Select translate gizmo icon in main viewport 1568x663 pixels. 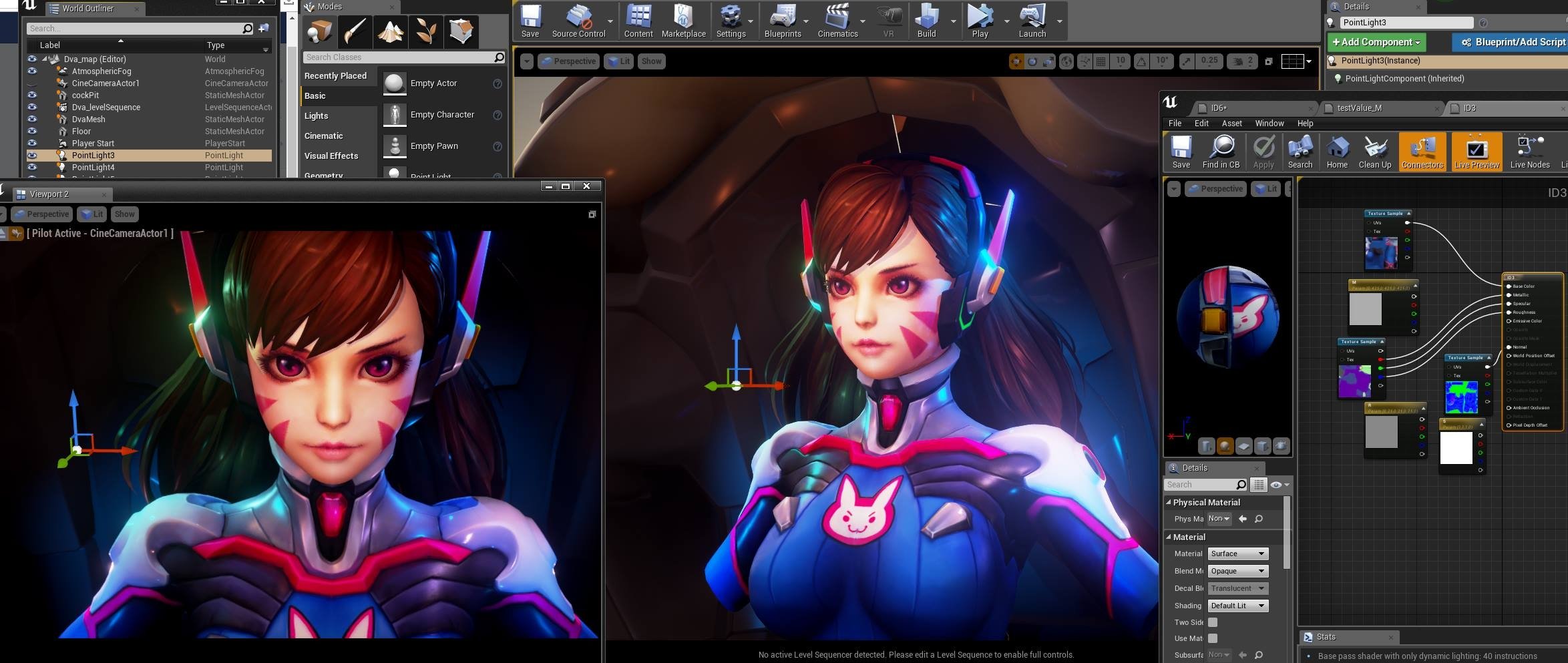[1016, 61]
